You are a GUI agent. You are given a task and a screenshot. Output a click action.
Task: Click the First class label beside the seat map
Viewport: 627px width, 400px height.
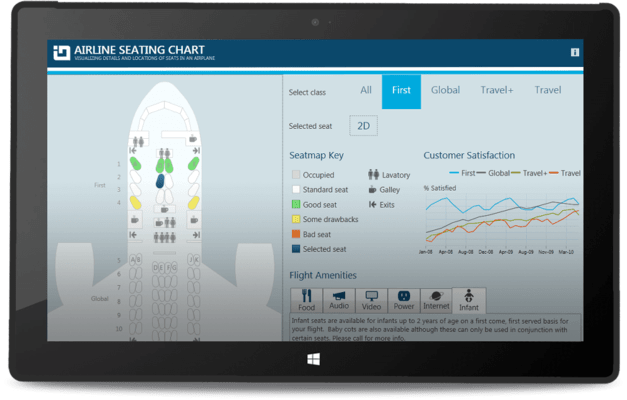100,185
